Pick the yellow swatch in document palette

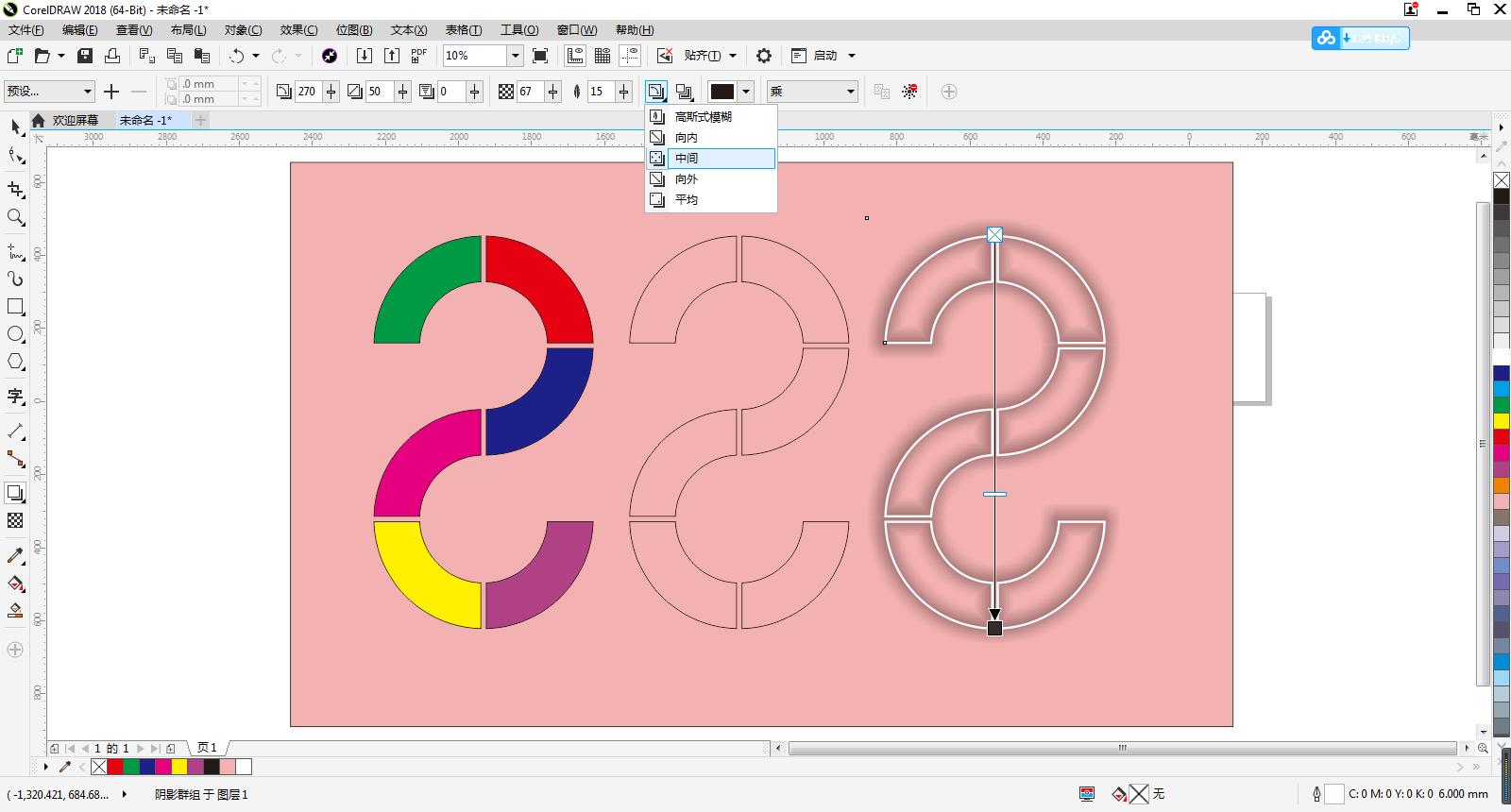178,767
